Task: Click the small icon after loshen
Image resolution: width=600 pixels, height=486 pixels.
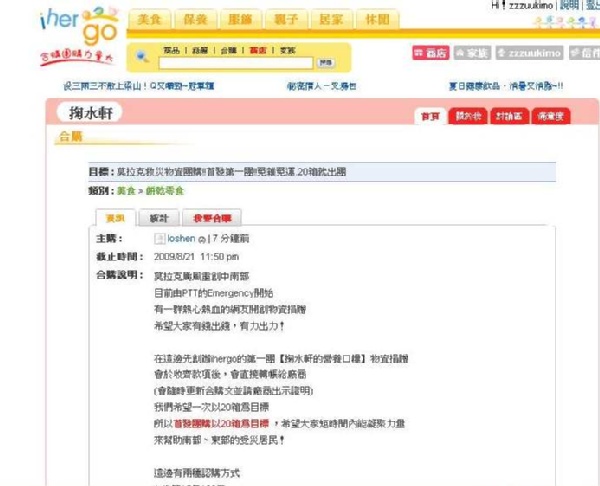Action: (x=202, y=240)
